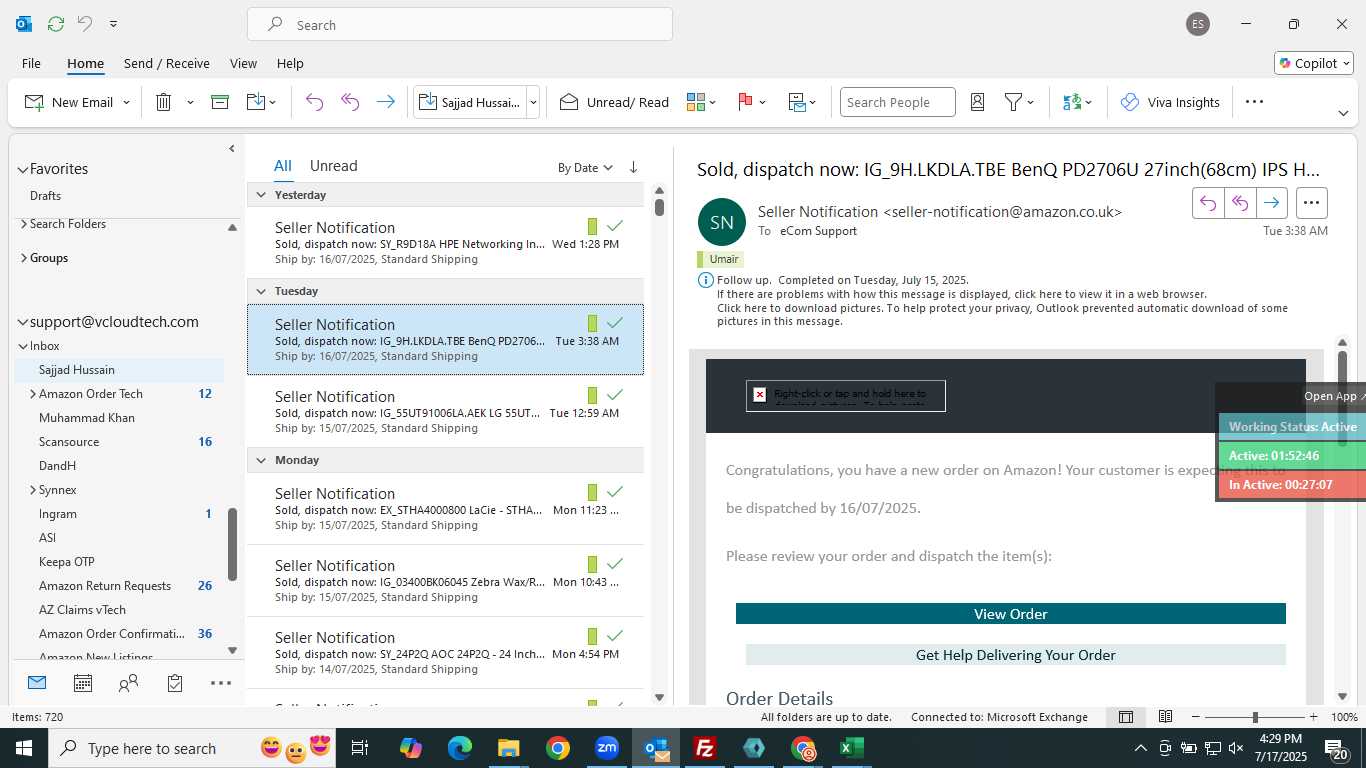Click the View Order link

tap(1011, 614)
